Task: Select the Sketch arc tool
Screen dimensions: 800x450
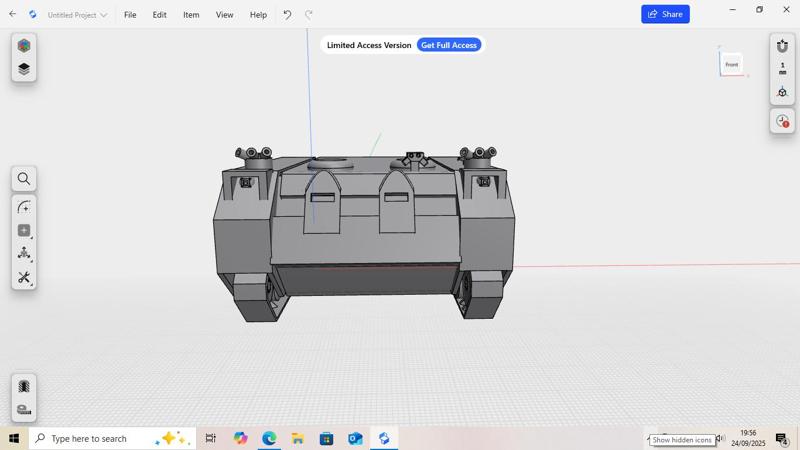Action: coord(24,207)
